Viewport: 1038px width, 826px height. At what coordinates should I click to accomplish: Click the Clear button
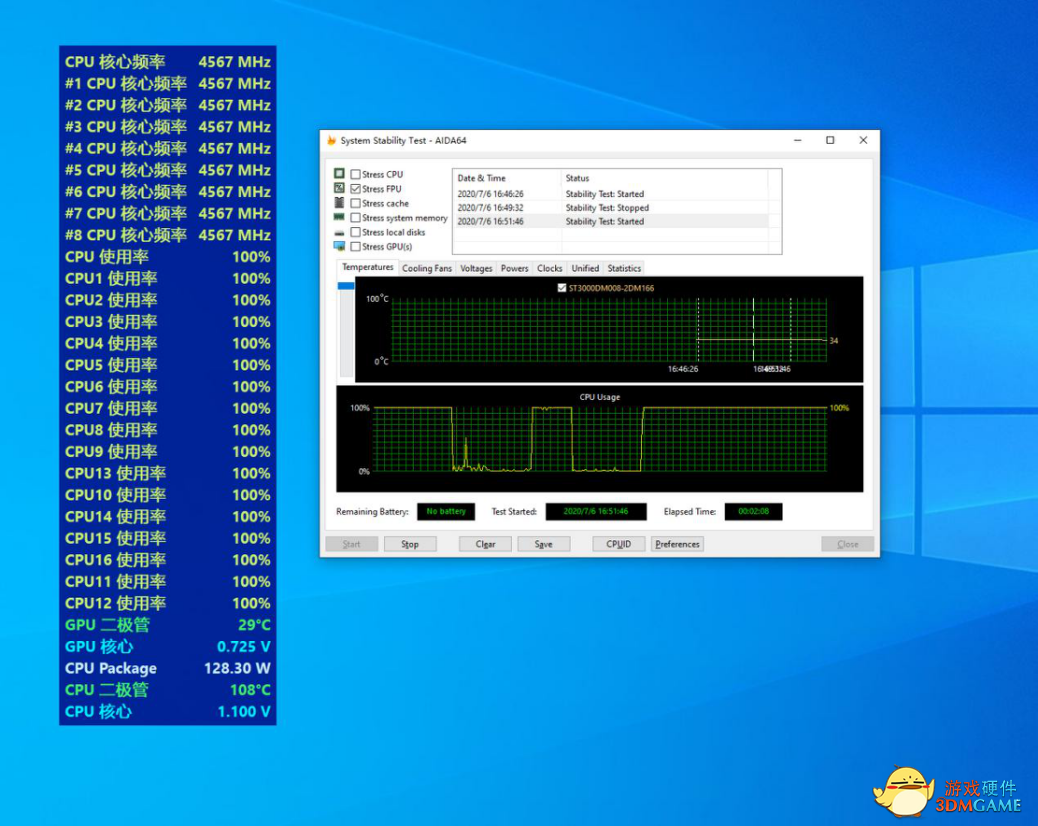pyautogui.click(x=485, y=544)
